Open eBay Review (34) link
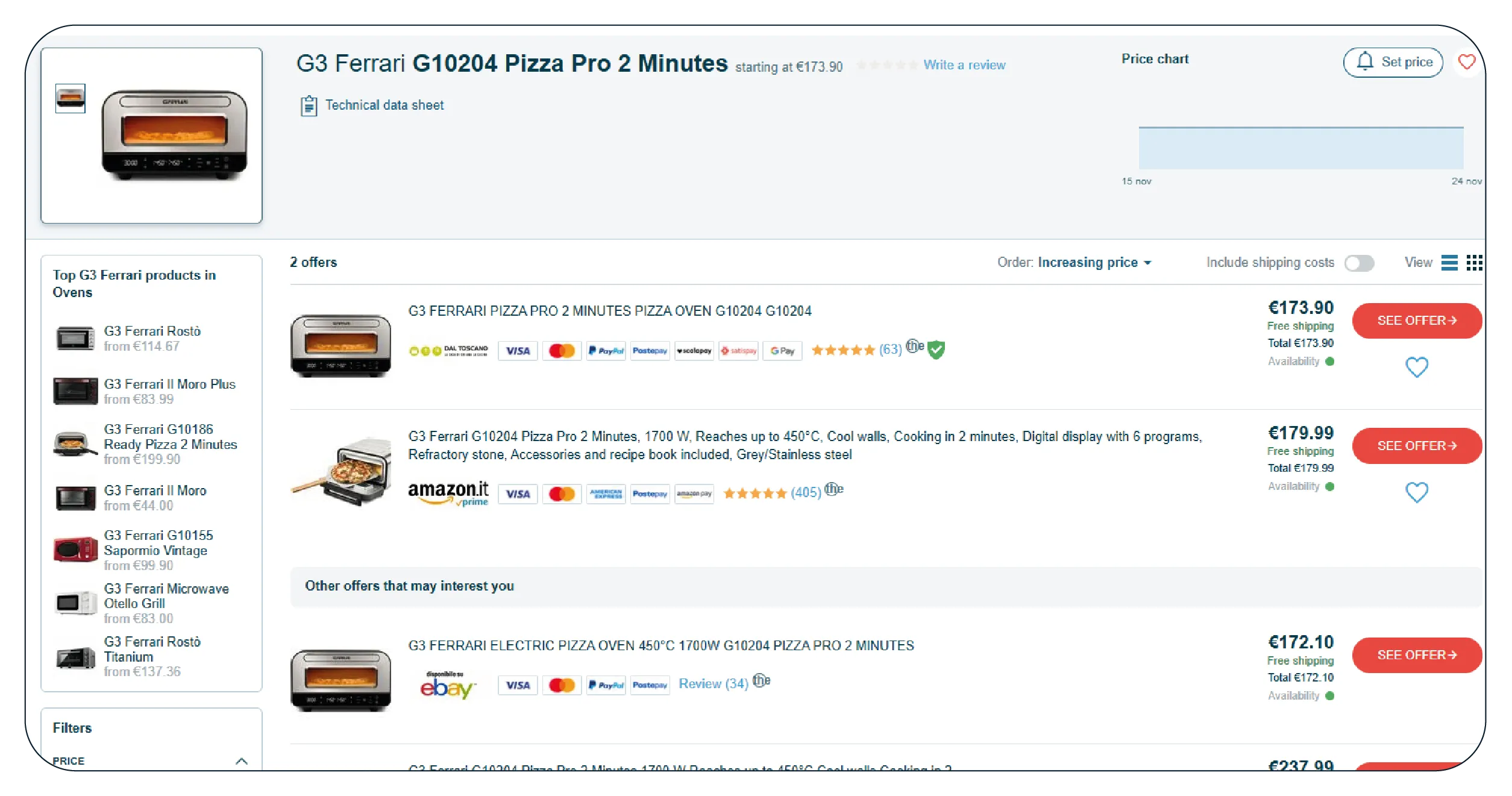1512x796 pixels. (713, 684)
